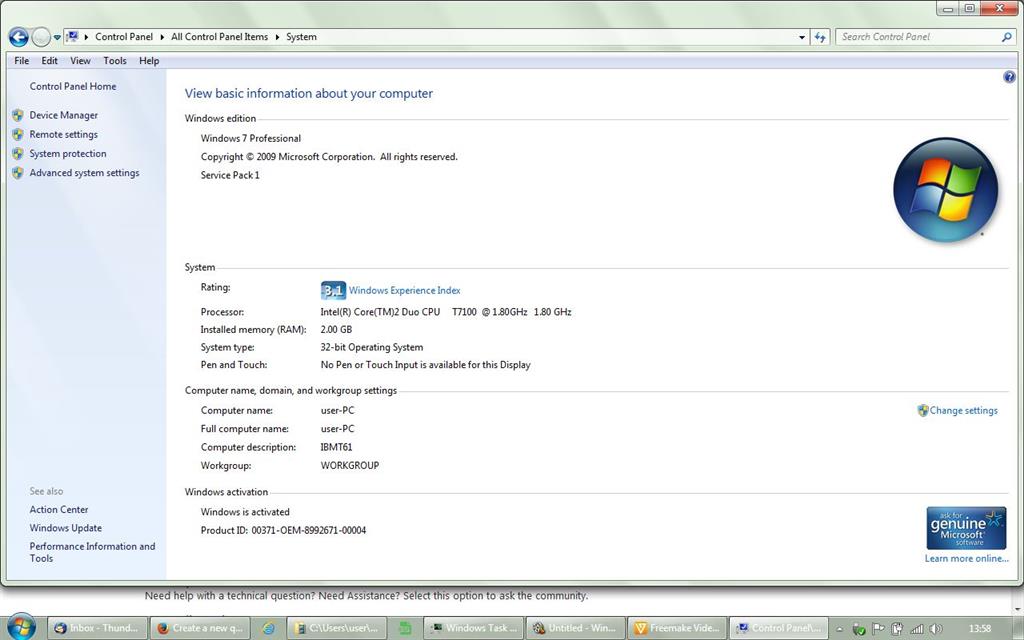Open the address bar history dropdown
Screen dimensions: 1024x640
click(x=802, y=37)
